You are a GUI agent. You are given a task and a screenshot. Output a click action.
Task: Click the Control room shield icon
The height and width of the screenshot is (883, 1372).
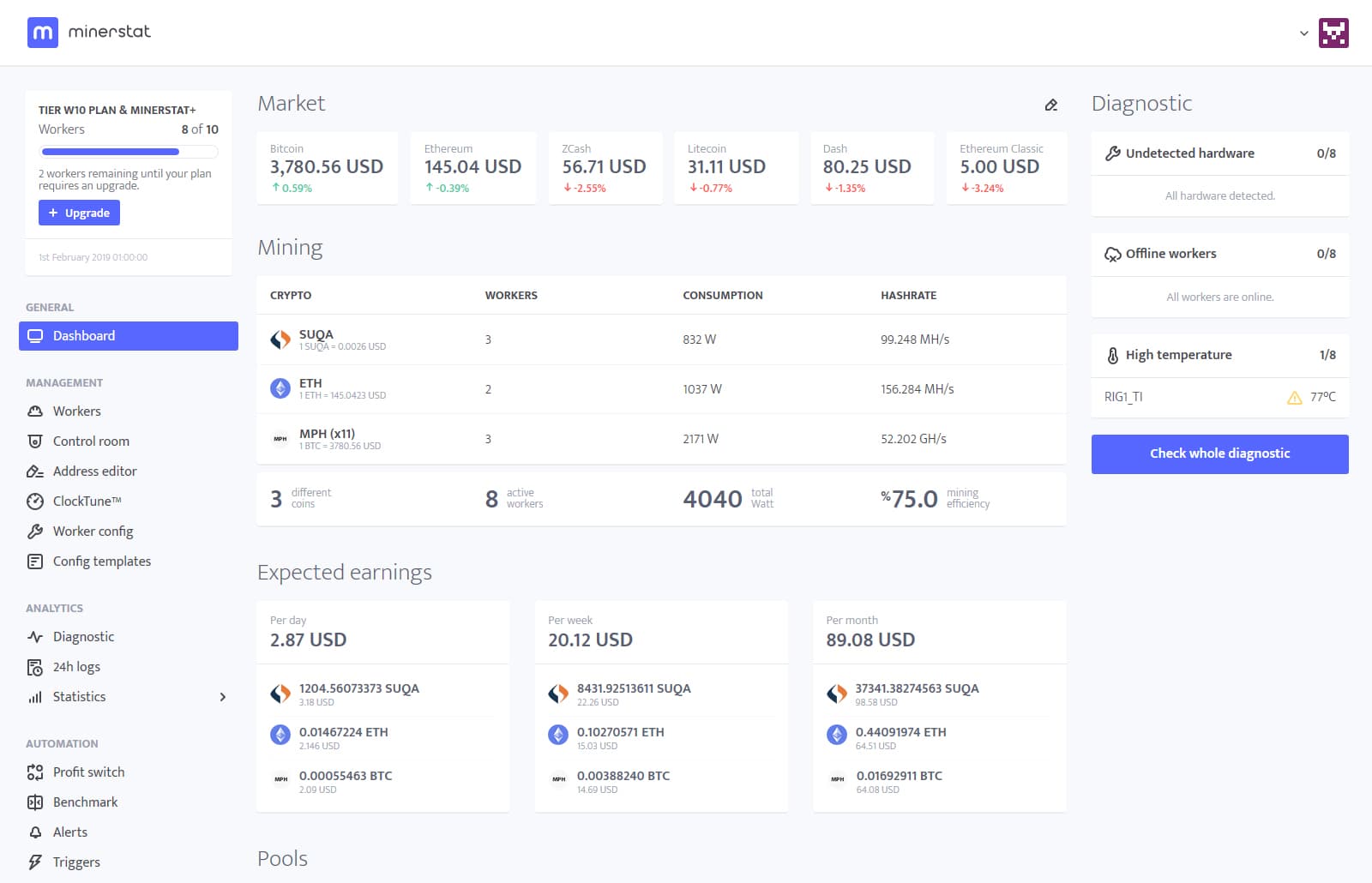pyautogui.click(x=35, y=441)
